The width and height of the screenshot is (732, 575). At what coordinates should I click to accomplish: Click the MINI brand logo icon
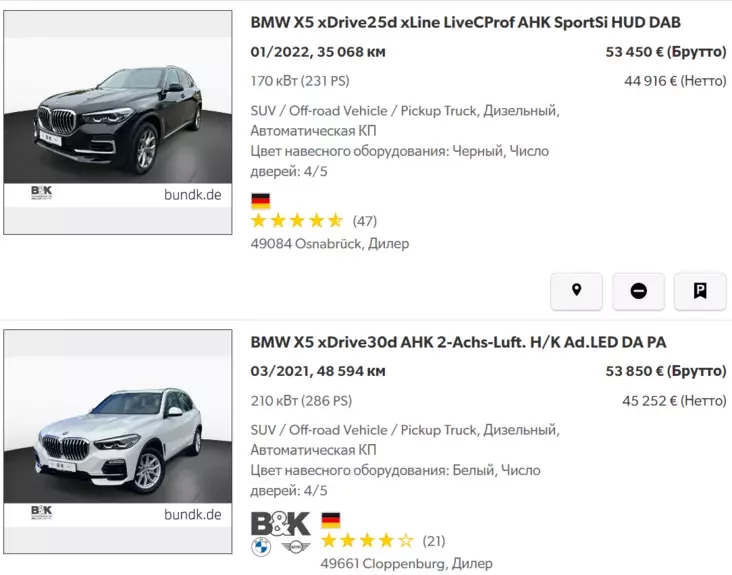pos(295,547)
